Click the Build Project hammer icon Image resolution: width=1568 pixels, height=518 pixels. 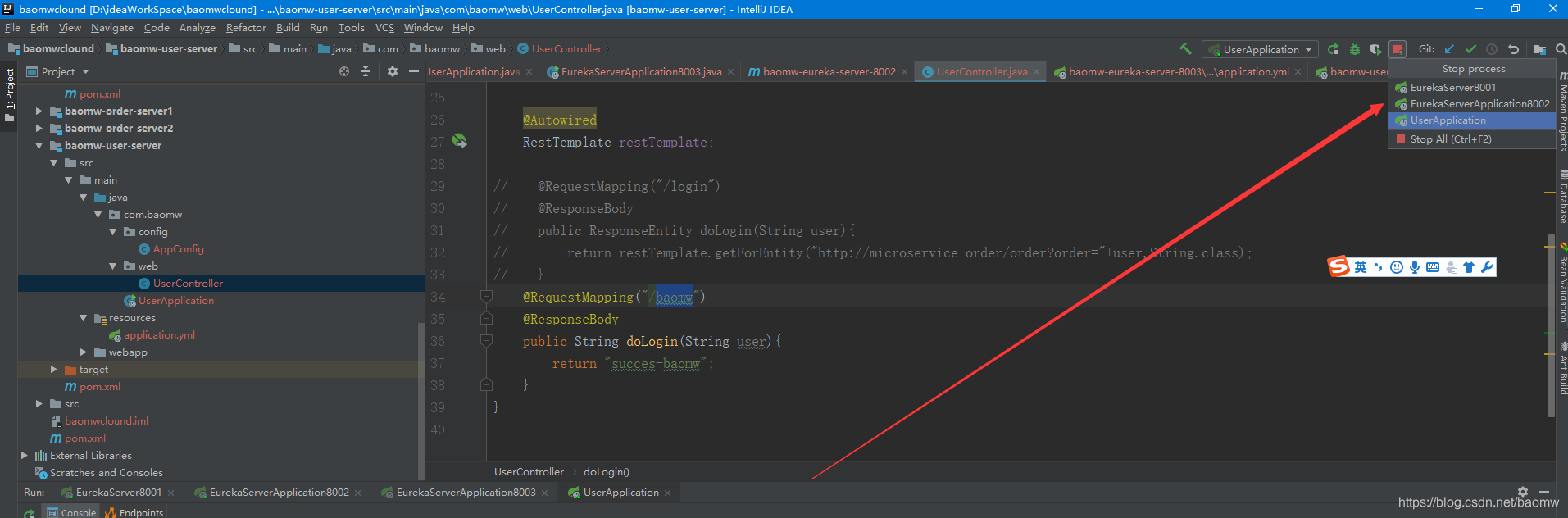point(1185,49)
